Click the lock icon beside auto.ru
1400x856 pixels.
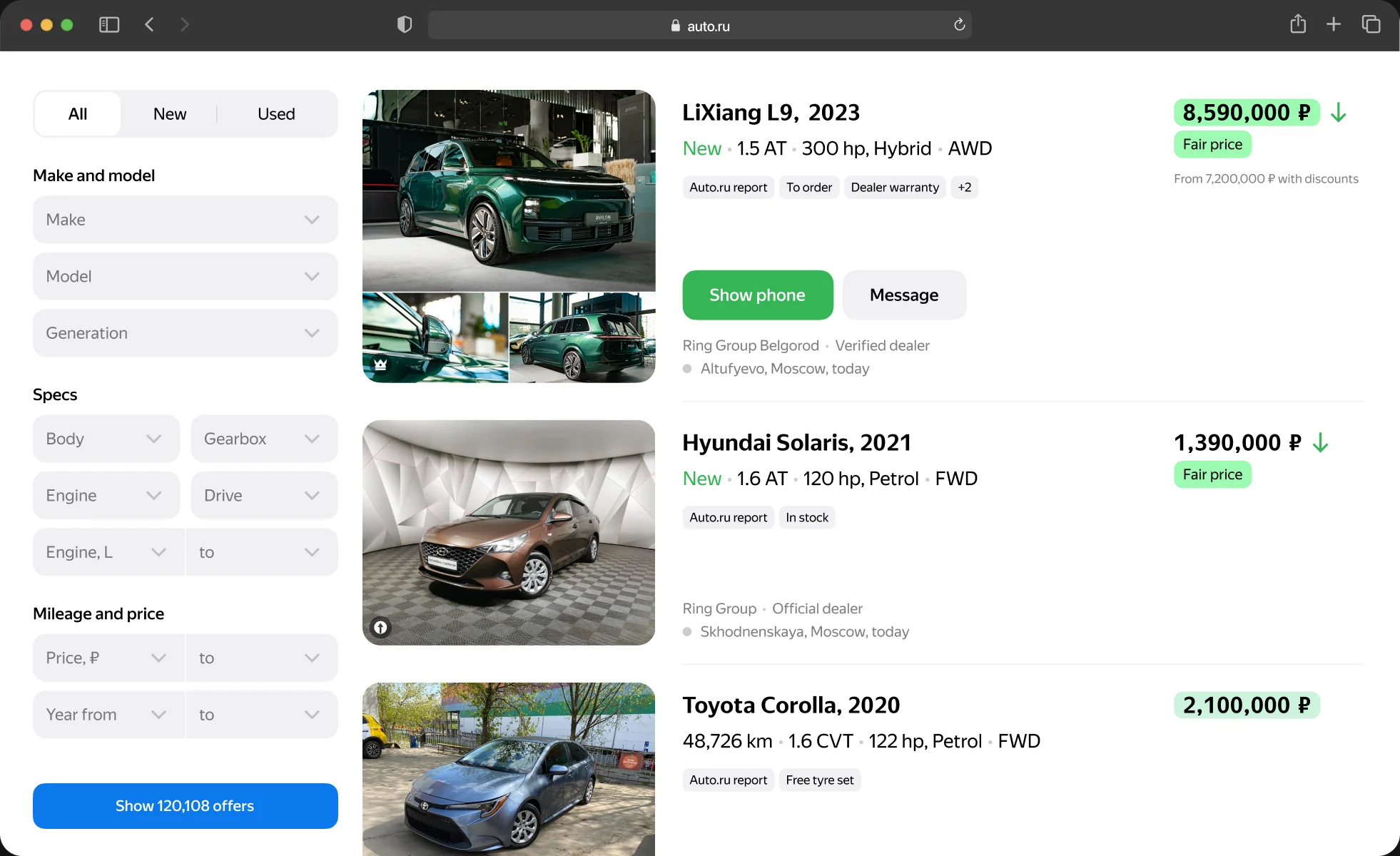pyautogui.click(x=676, y=26)
